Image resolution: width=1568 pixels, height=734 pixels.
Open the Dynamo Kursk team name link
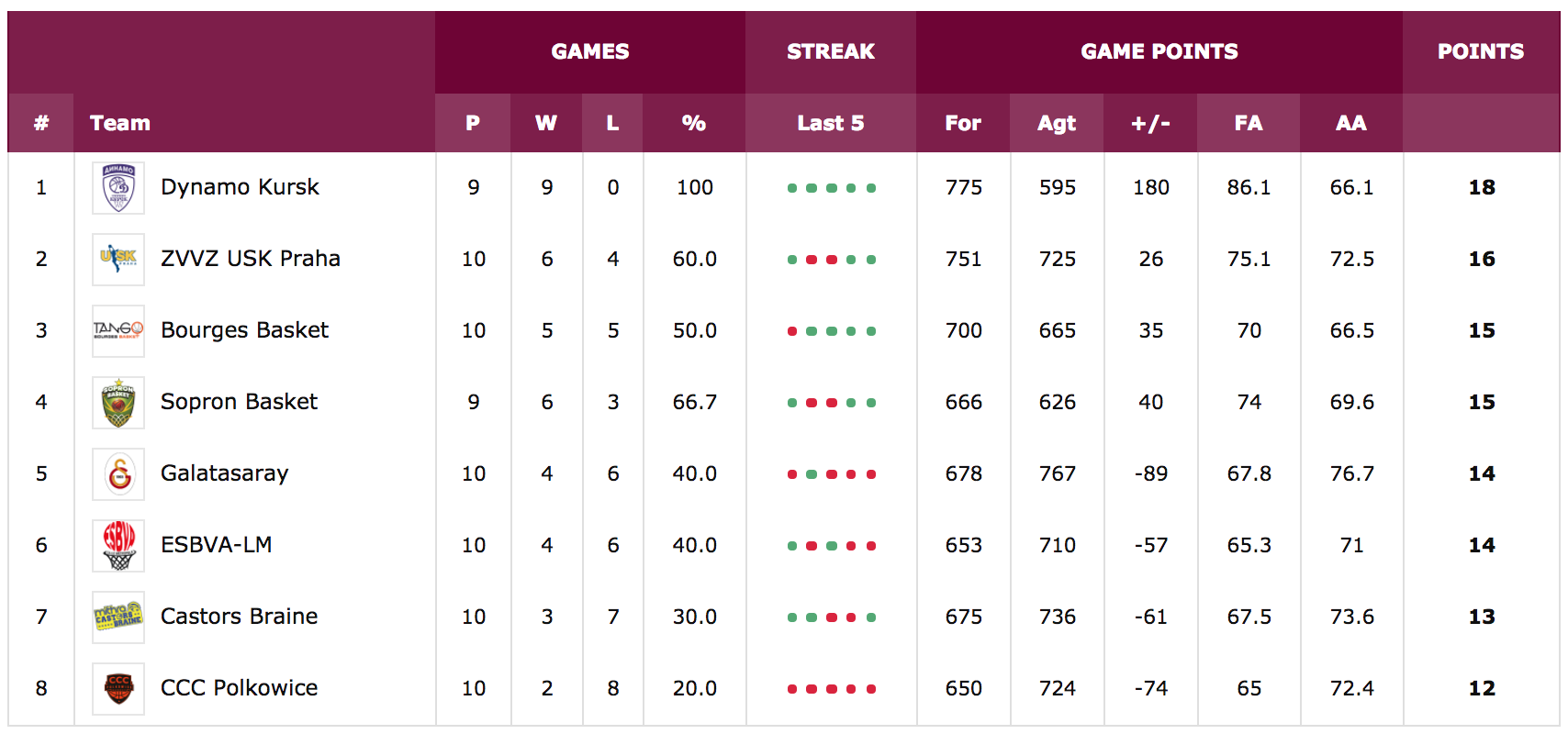click(x=240, y=187)
